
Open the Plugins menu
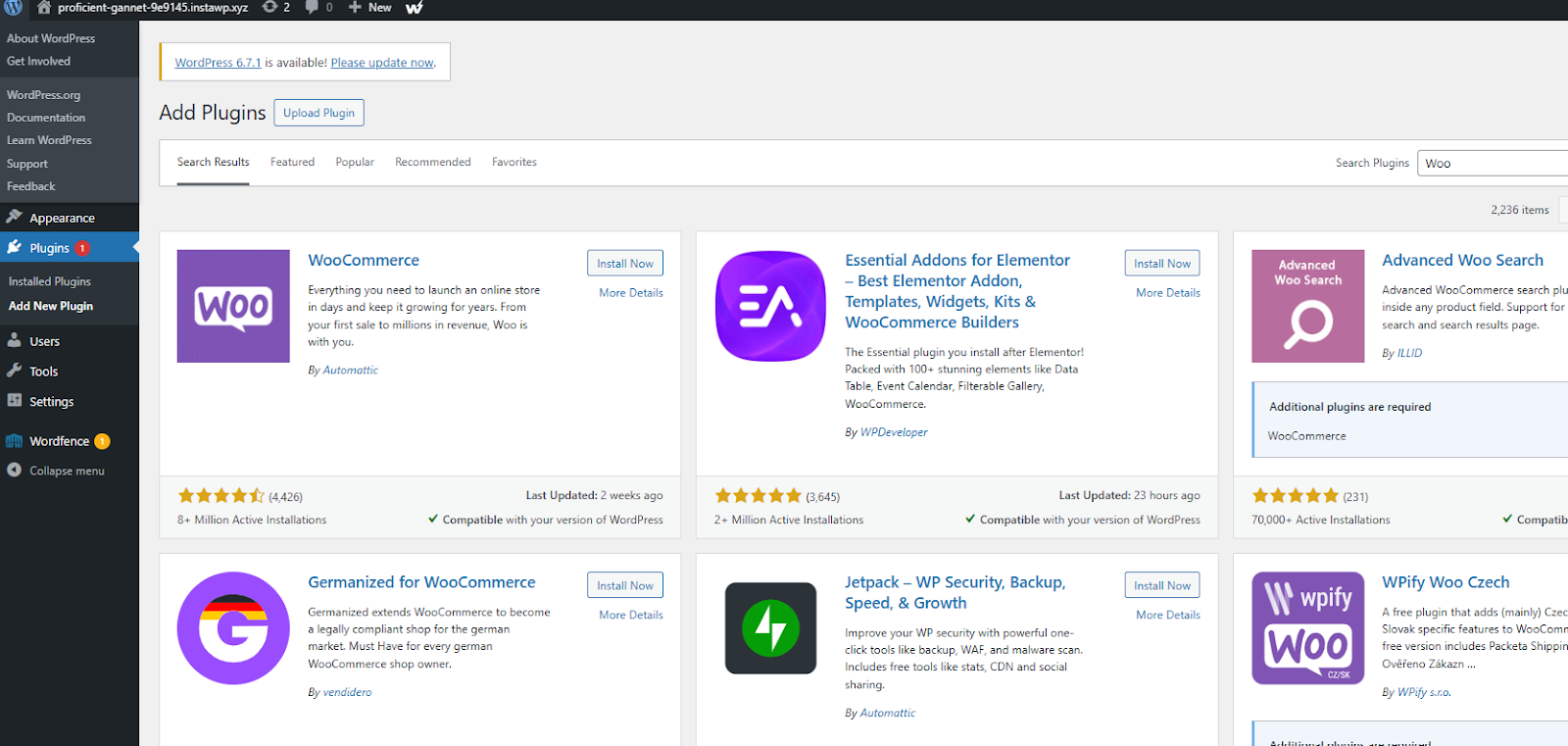pyautogui.click(x=70, y=247)
